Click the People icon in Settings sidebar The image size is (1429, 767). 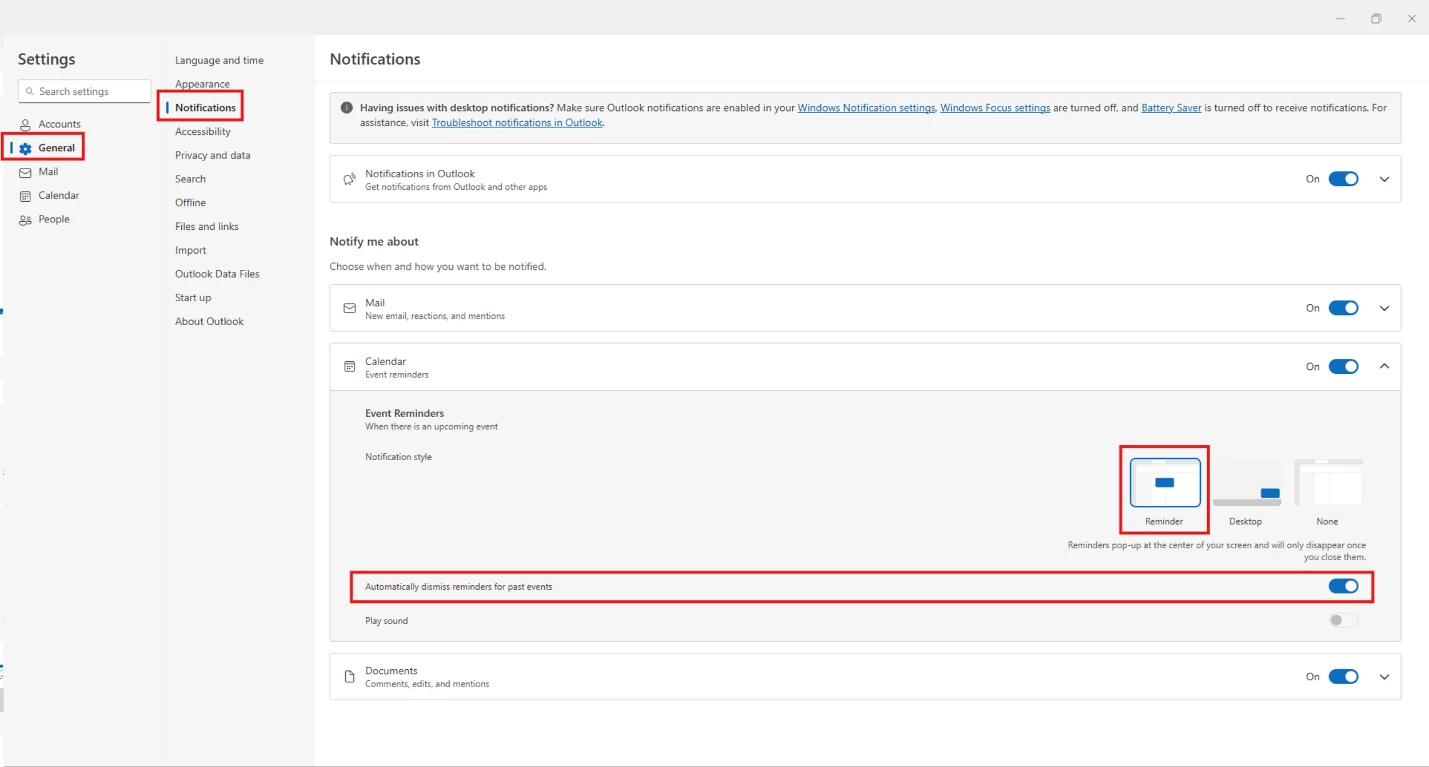[26, 220]
